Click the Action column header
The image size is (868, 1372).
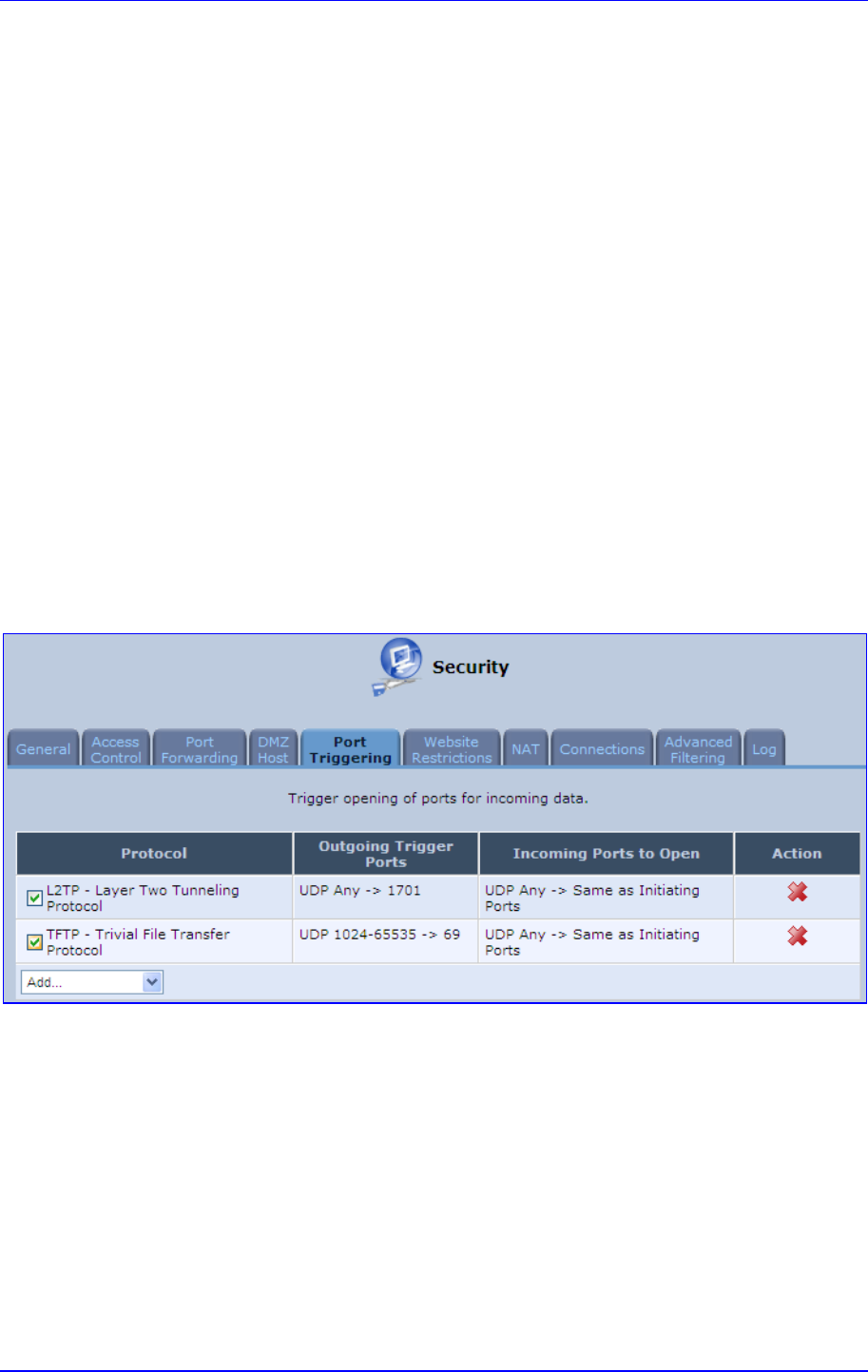point(797,854)
